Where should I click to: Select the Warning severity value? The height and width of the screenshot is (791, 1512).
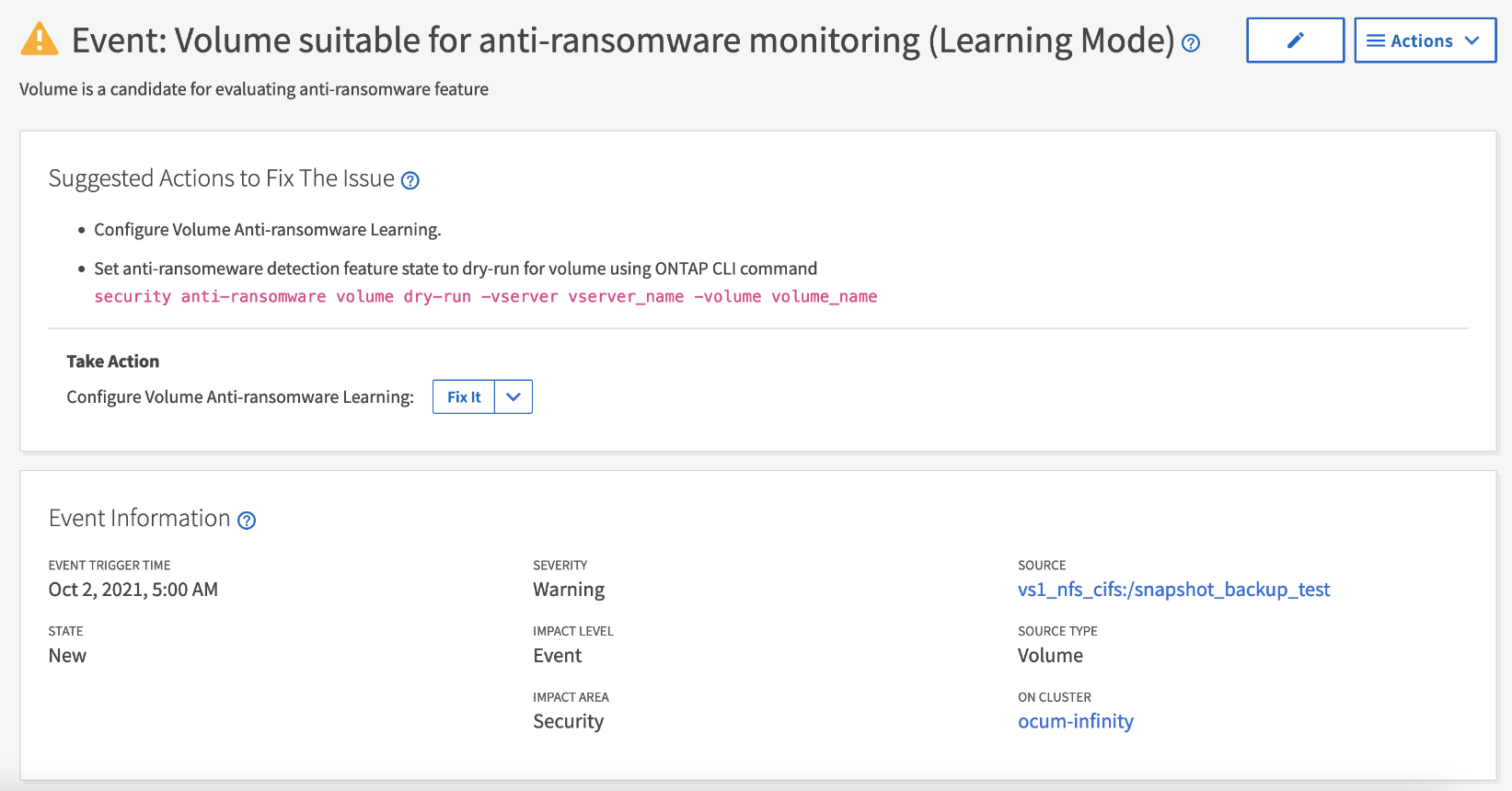[569, 590]
